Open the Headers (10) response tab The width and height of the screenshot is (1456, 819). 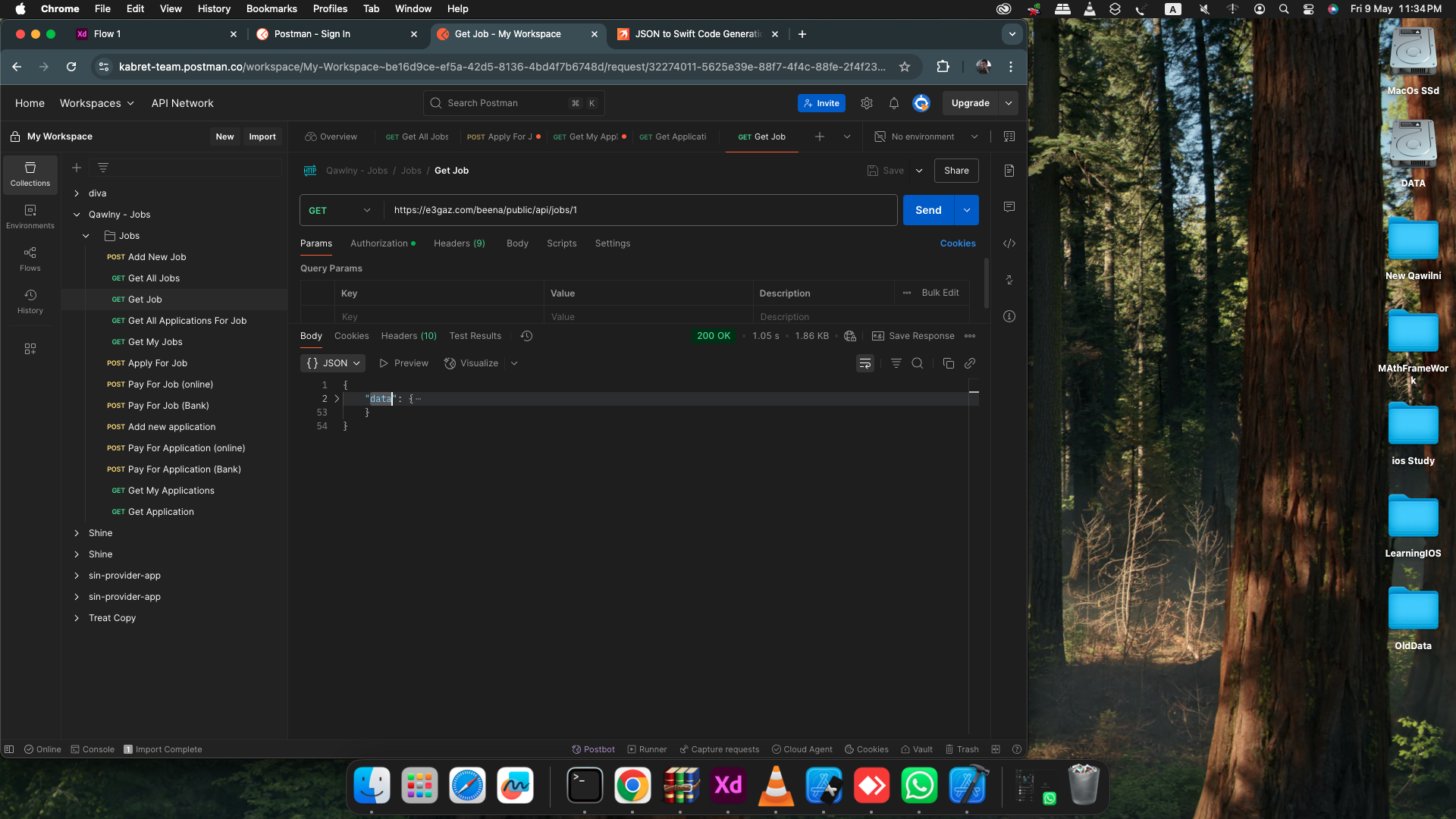point(409,336)
